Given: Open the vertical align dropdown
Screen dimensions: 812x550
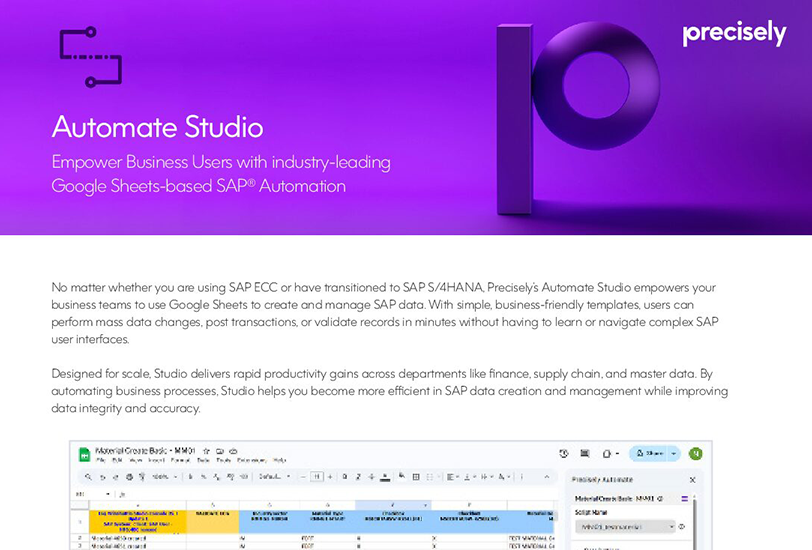Looking at the screenshot, I should pyautogui.click(x=470, y=477).
